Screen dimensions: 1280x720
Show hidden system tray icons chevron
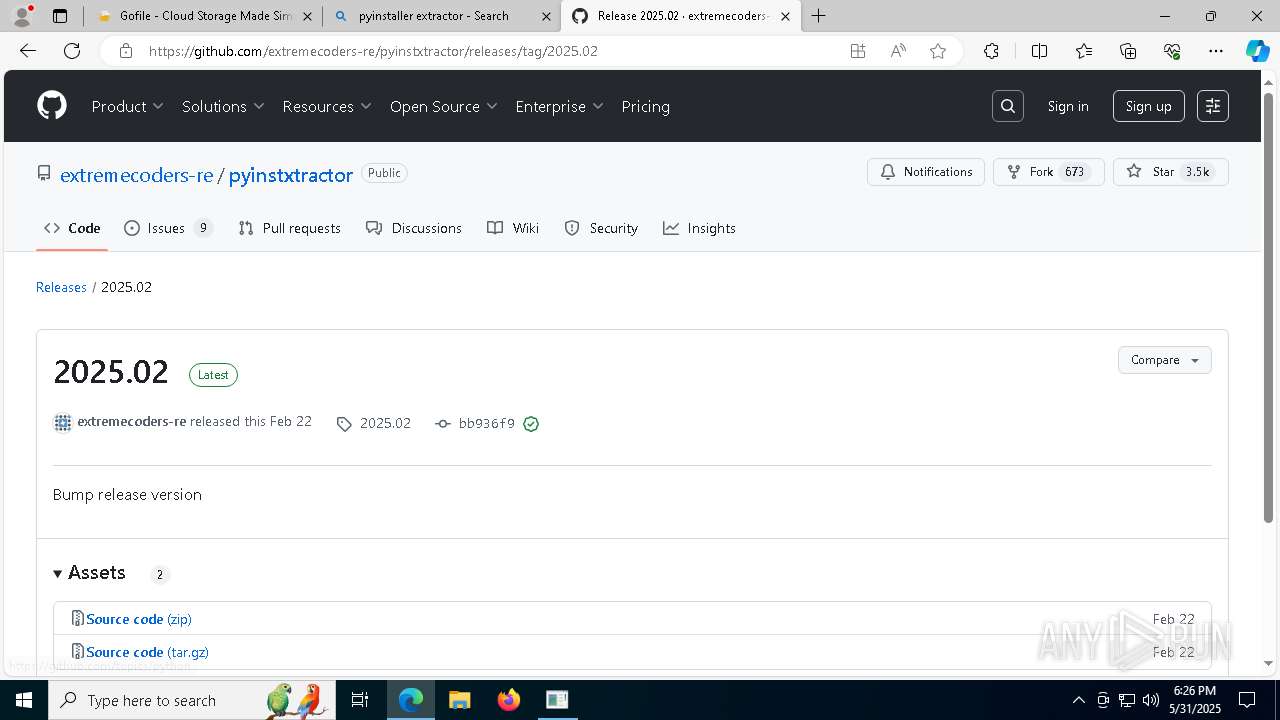pos(1078,700)
